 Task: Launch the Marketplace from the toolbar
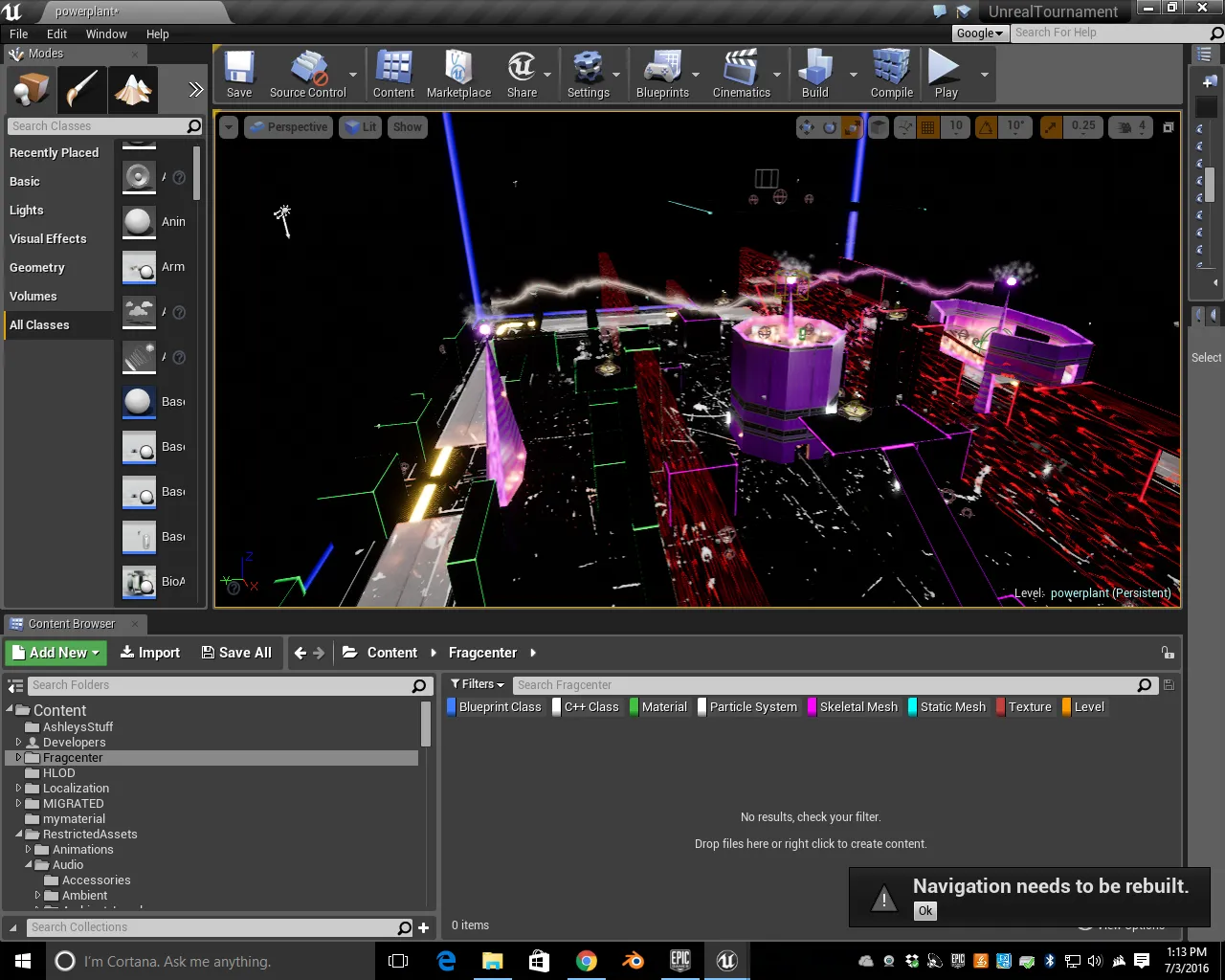click(458, 75)
